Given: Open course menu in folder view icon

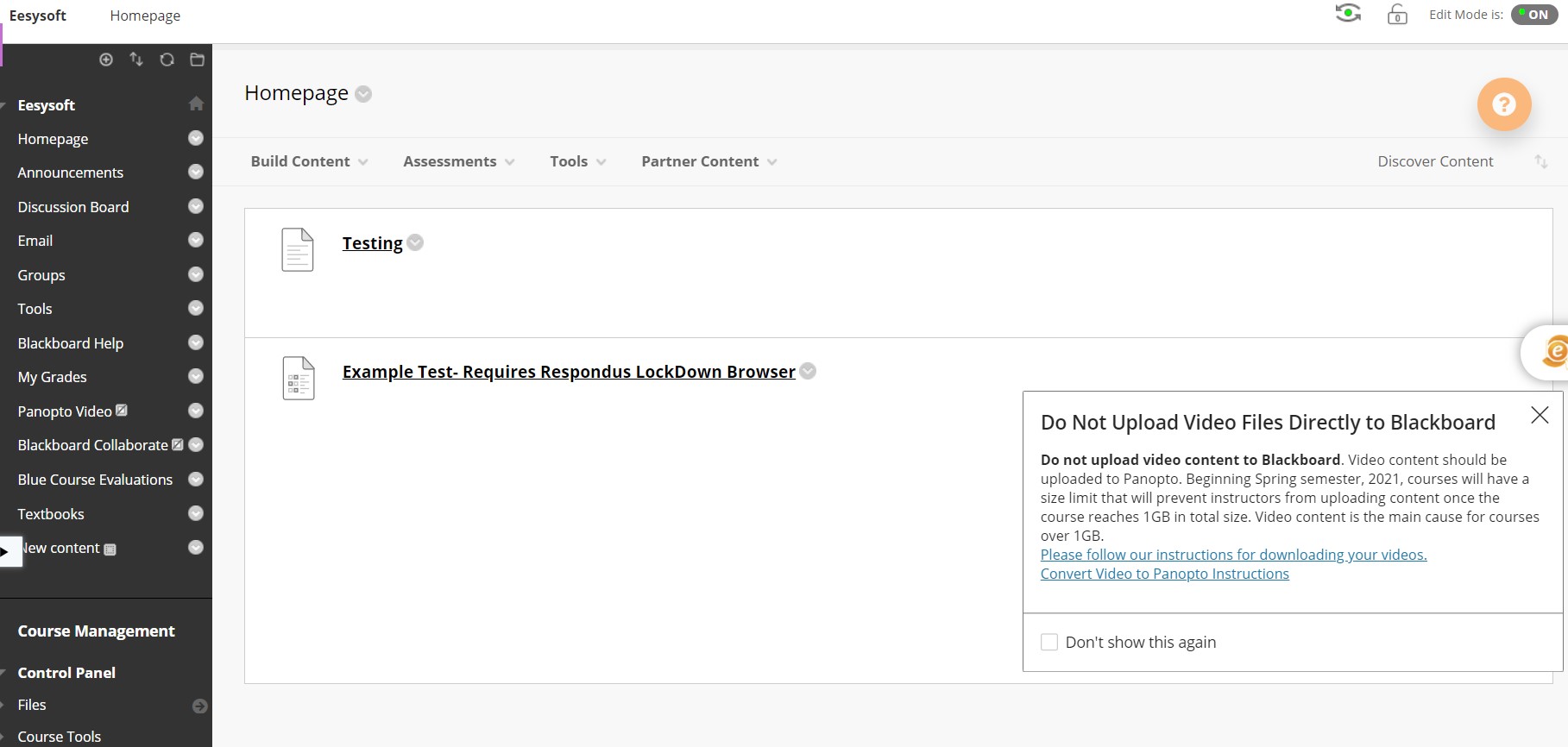Looking at the screenshot, I should tap(197, 60).
